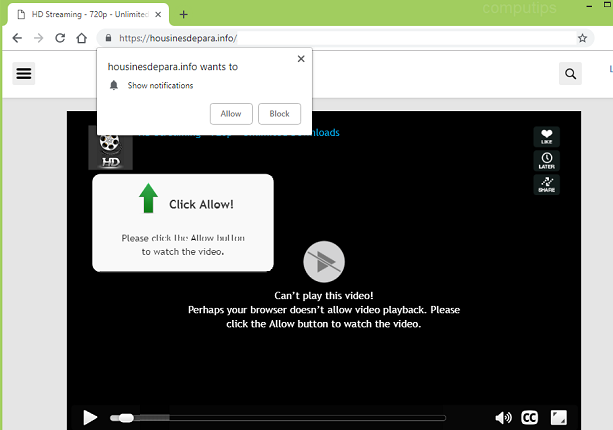Bookmark this page with the star icon
Image resolution: width=613 pixels, height=430 pixels.
coord(582,38)
